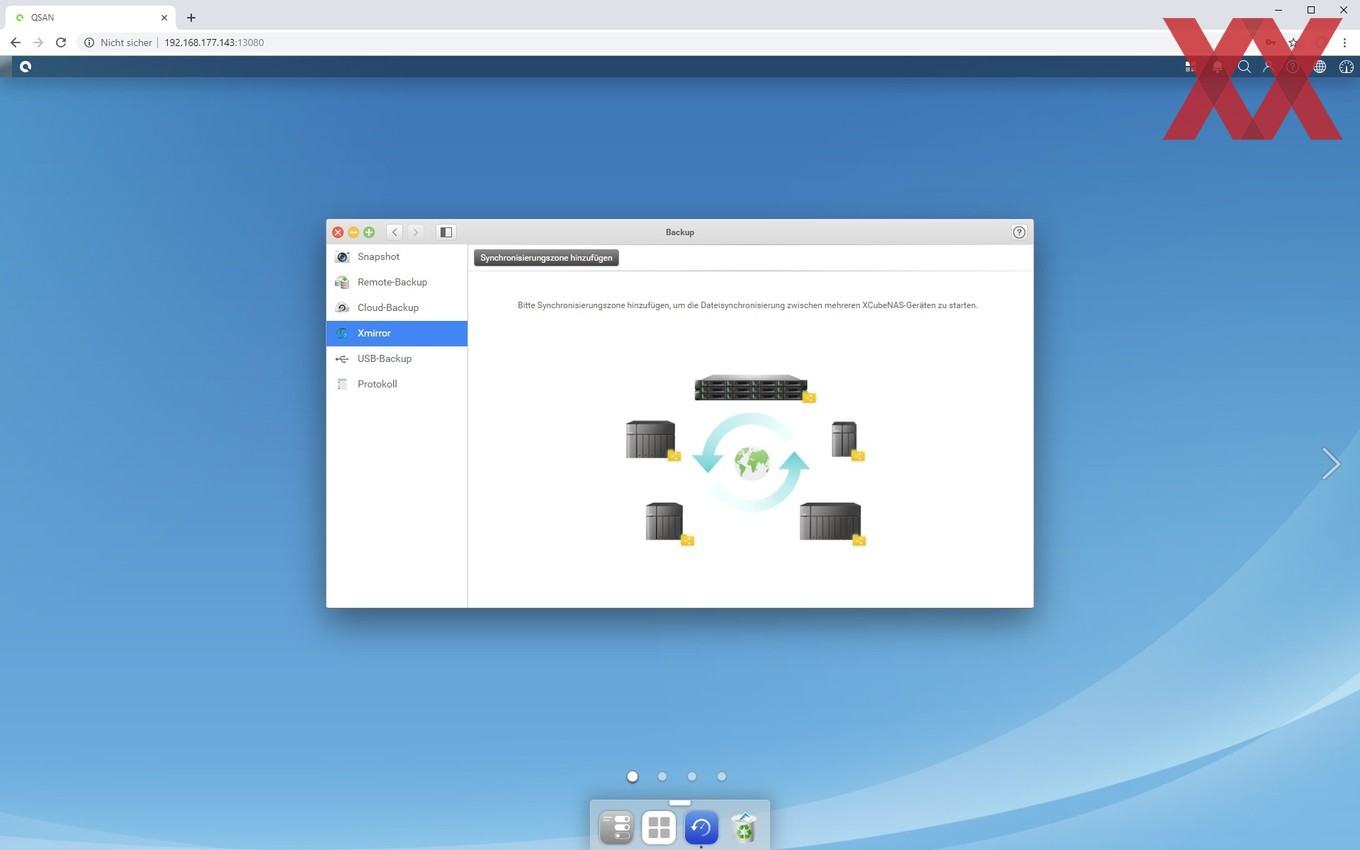Open the dashboard gauge icon
The width and height of the screenshot is (1360, 850).
coord(1346,67)
